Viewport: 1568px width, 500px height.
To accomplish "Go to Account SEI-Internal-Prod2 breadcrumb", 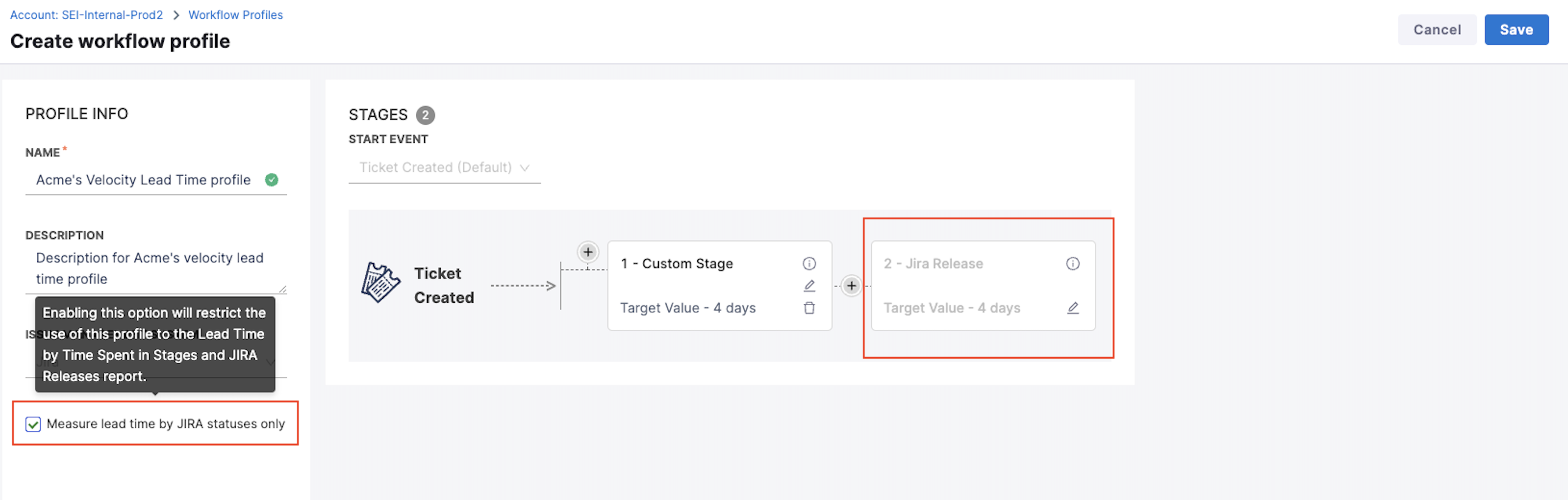I will pos(87,15).
